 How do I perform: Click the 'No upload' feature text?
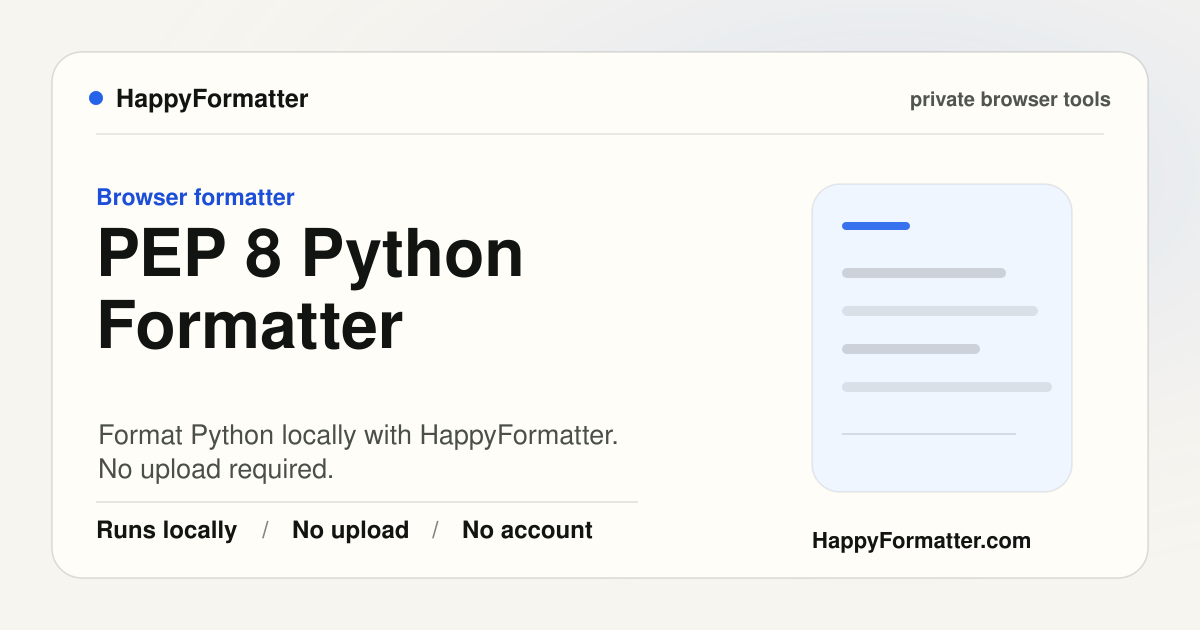click(350, 530)
